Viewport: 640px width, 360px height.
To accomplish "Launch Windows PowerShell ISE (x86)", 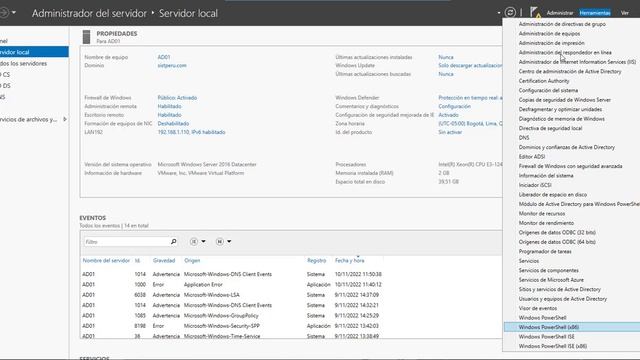I will pyautogui.click(x=553, y=346).
